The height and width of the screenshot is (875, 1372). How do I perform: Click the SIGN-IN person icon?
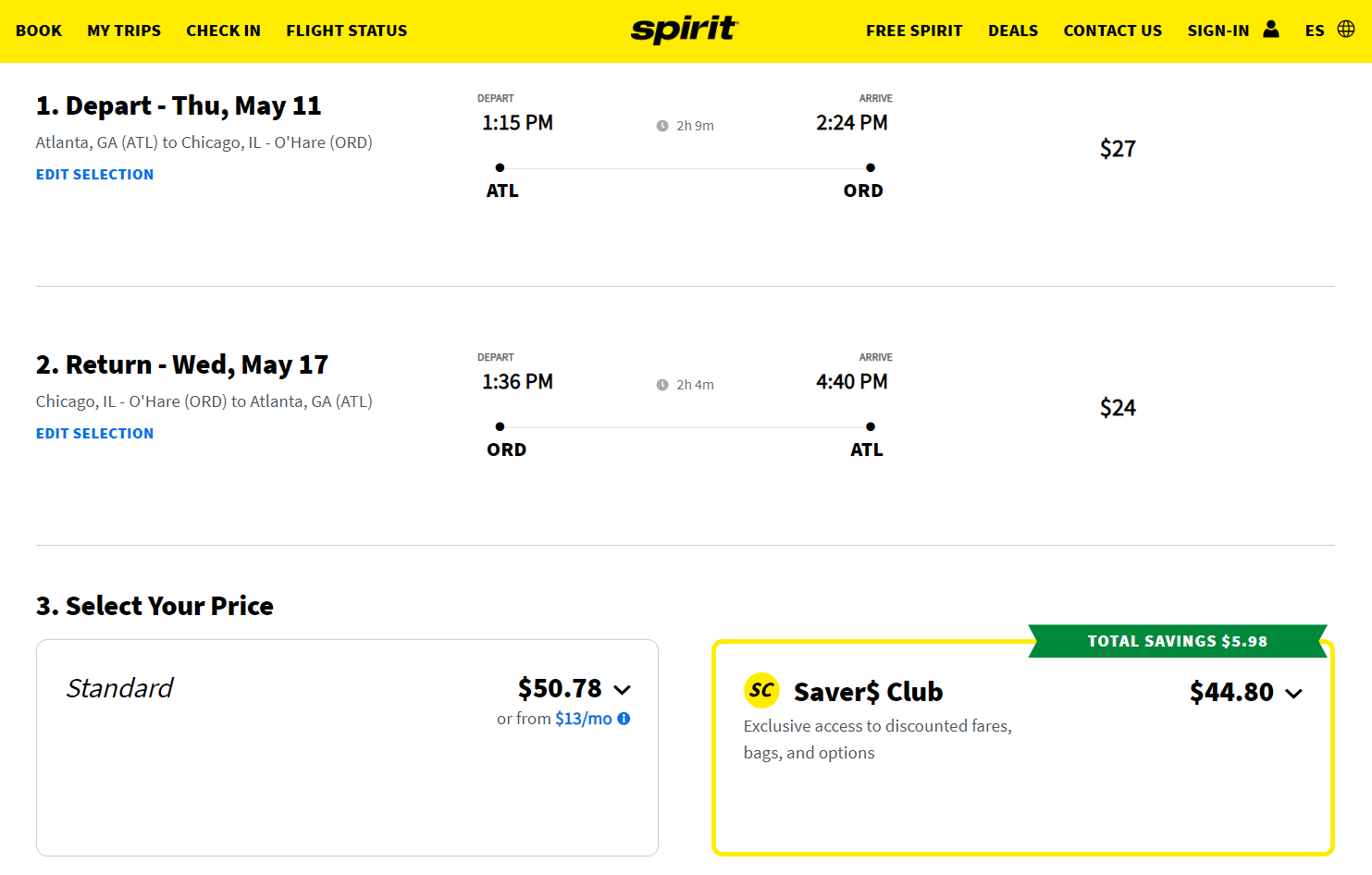pos(1270,30)
